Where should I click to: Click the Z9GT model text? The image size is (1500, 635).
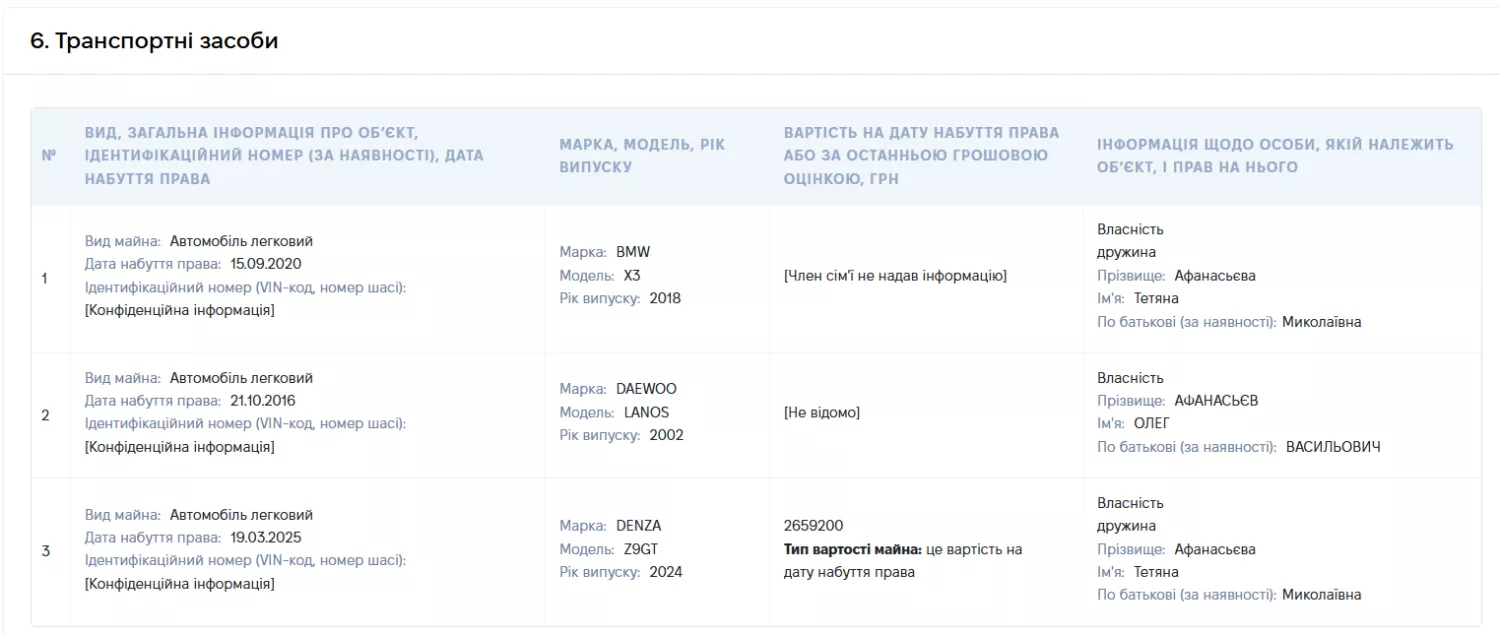click(x=640, y=549)
